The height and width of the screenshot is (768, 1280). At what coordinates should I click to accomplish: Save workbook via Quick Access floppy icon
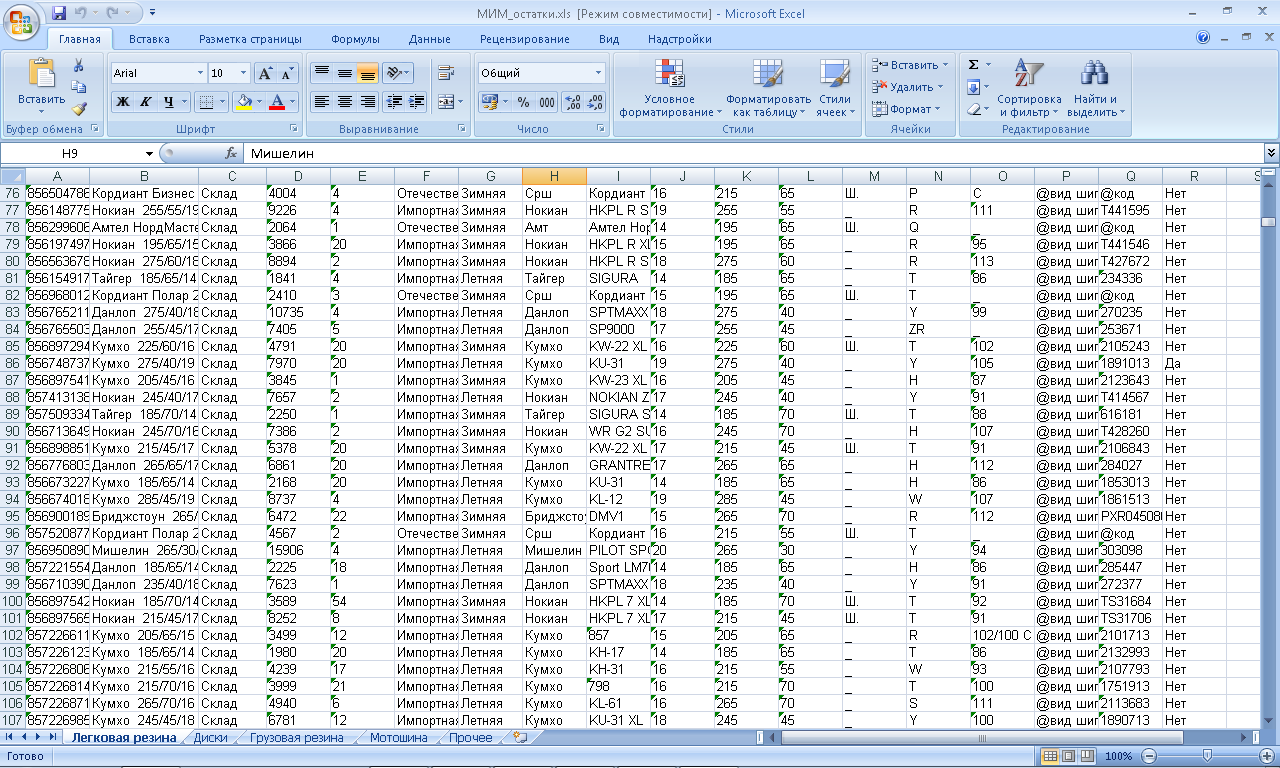pos(59,13)
